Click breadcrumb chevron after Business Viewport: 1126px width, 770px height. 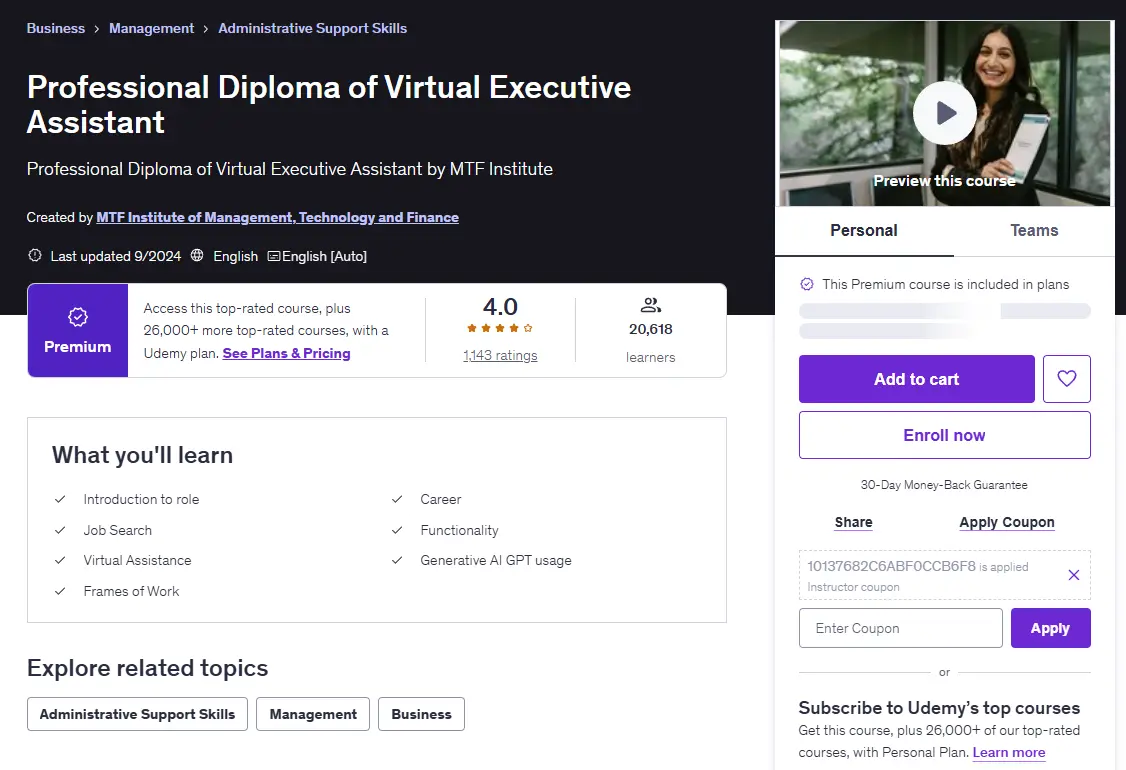96,29
